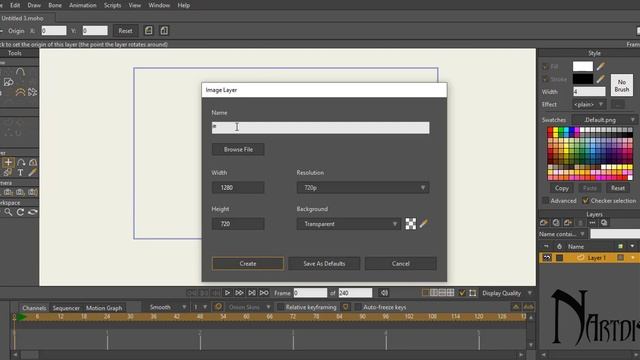640x360 pixels.
Task: Click the black Stroke color swatch
Action: tap(583, 78)
